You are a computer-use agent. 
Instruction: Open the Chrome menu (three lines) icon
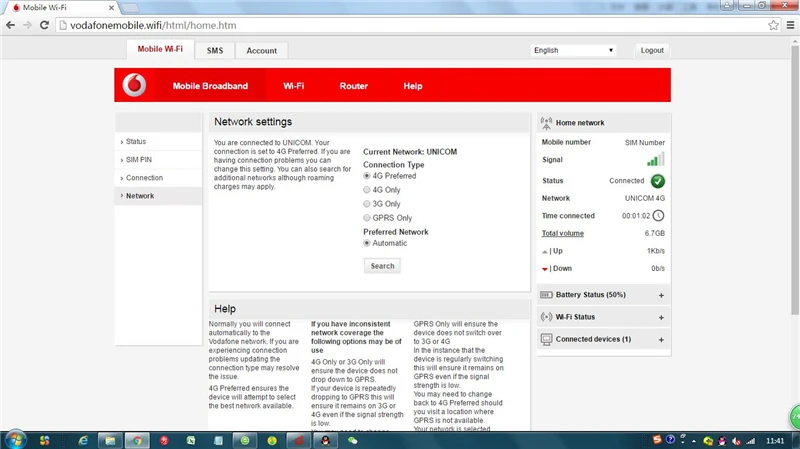click(790, 25)
